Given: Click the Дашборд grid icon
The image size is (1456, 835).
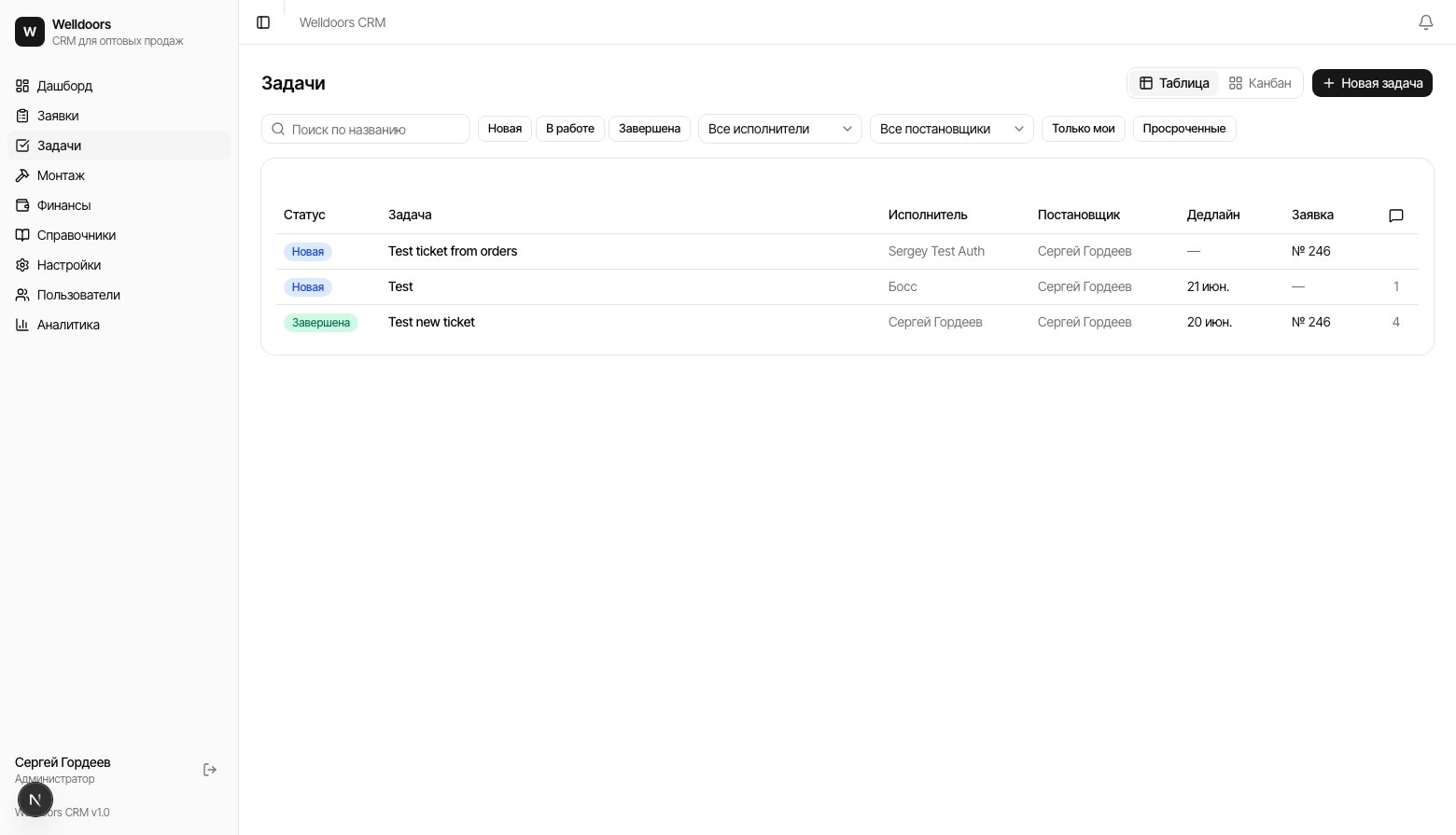Looking at the screenshot, I should (x=22, y=86).
